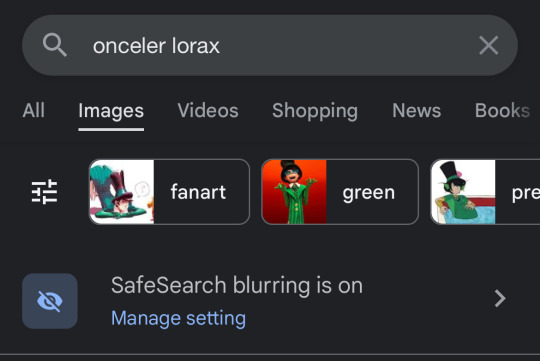Click inside the onceler lorax search field
540x361 pixels.
tap(270, 45)
